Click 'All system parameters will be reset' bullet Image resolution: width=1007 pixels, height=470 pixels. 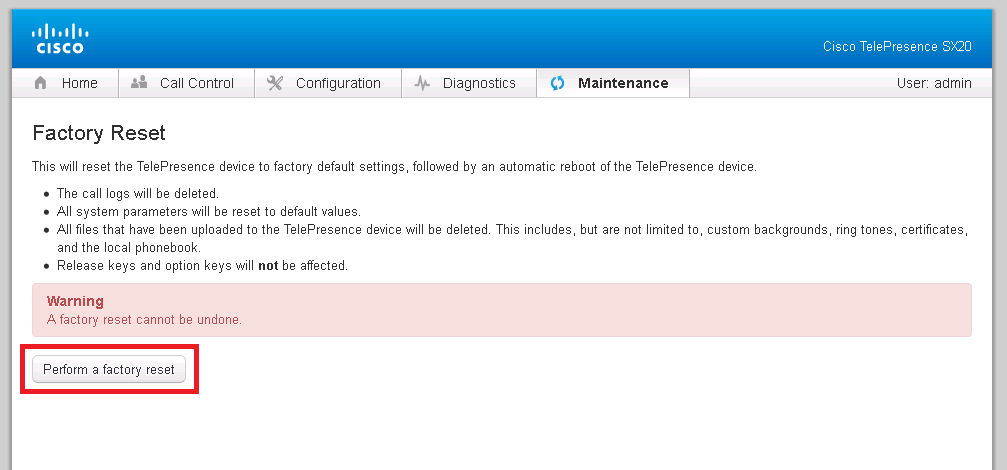(210, 211)
